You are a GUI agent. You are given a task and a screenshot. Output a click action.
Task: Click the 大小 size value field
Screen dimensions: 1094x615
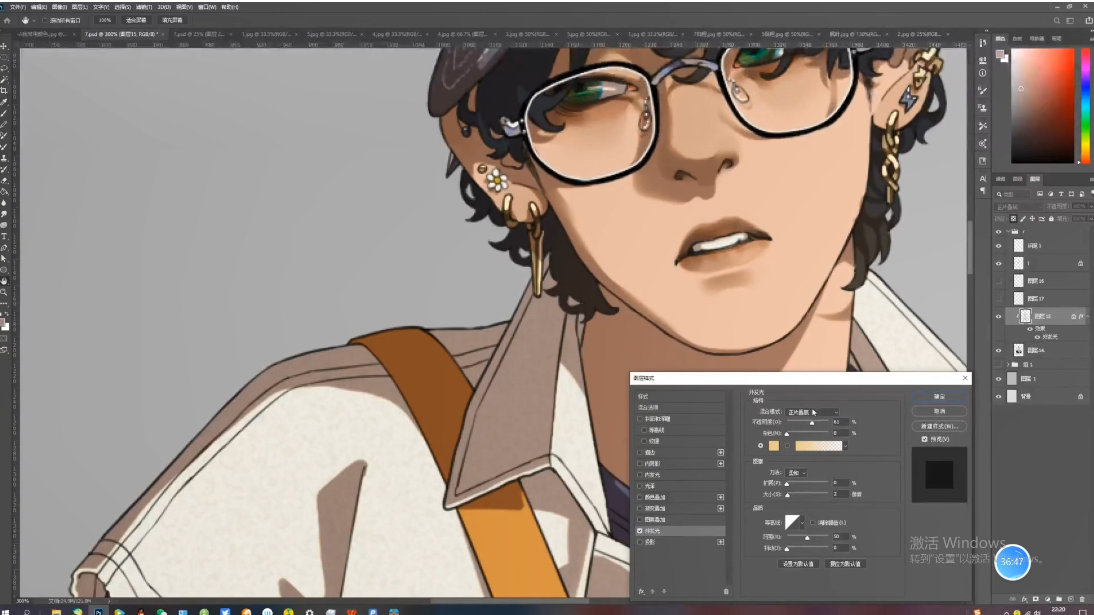[840, 494]
